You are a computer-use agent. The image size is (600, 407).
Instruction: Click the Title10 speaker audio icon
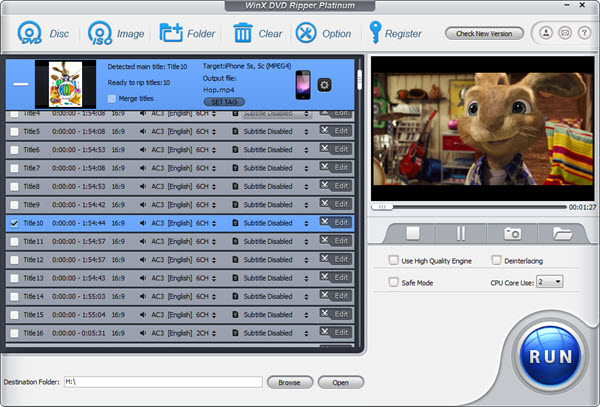[143, 223]
